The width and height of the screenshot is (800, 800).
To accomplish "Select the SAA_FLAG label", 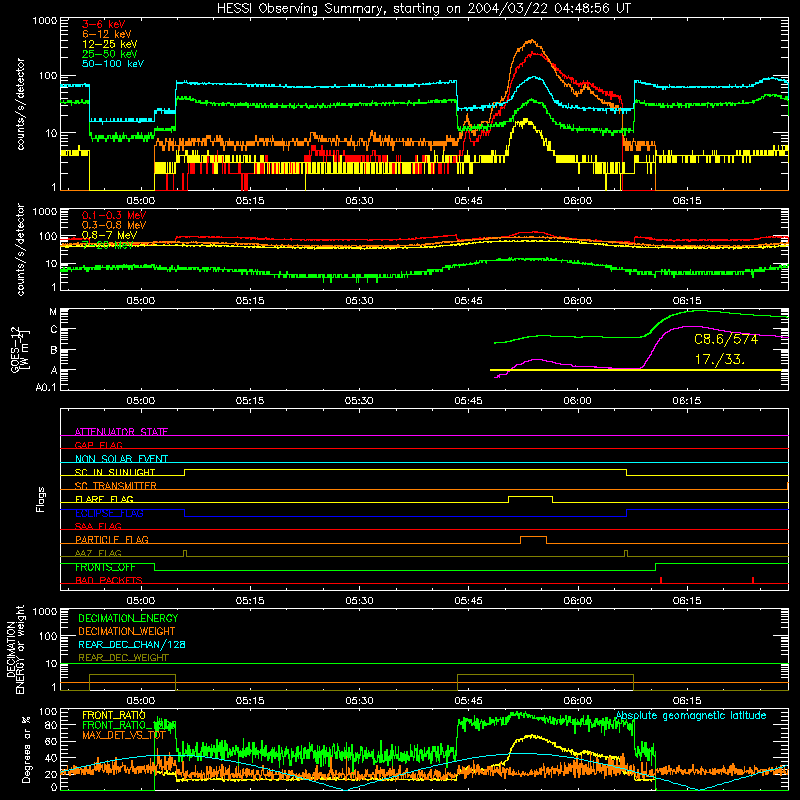I will tap(98, 527).
